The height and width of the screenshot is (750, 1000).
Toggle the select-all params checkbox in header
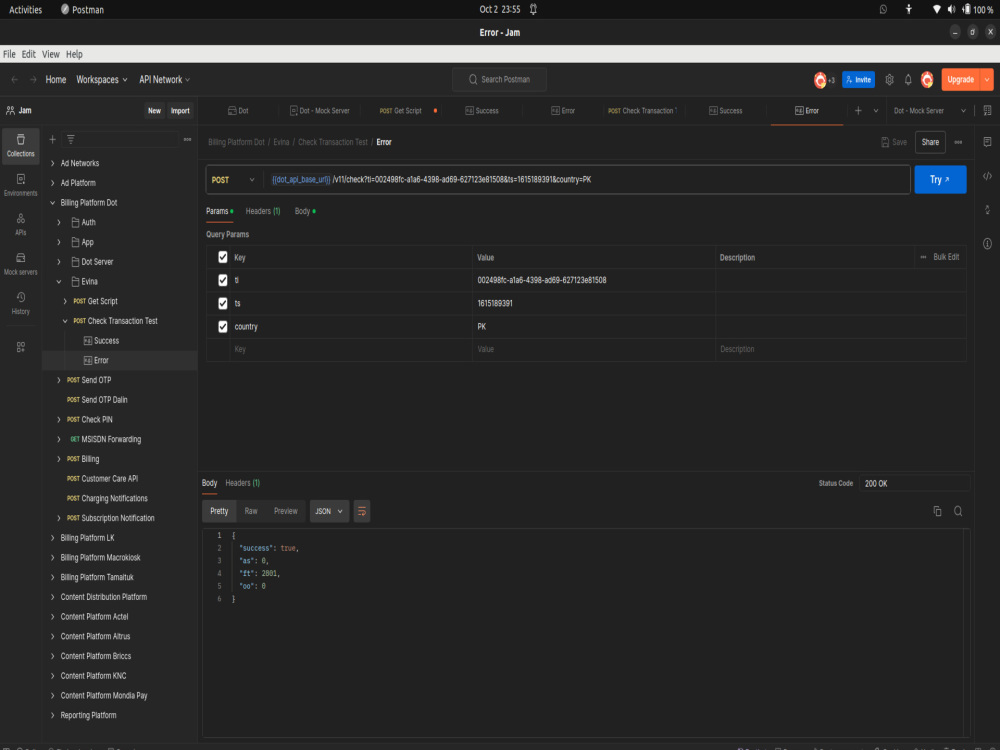[x=223, y=257]
